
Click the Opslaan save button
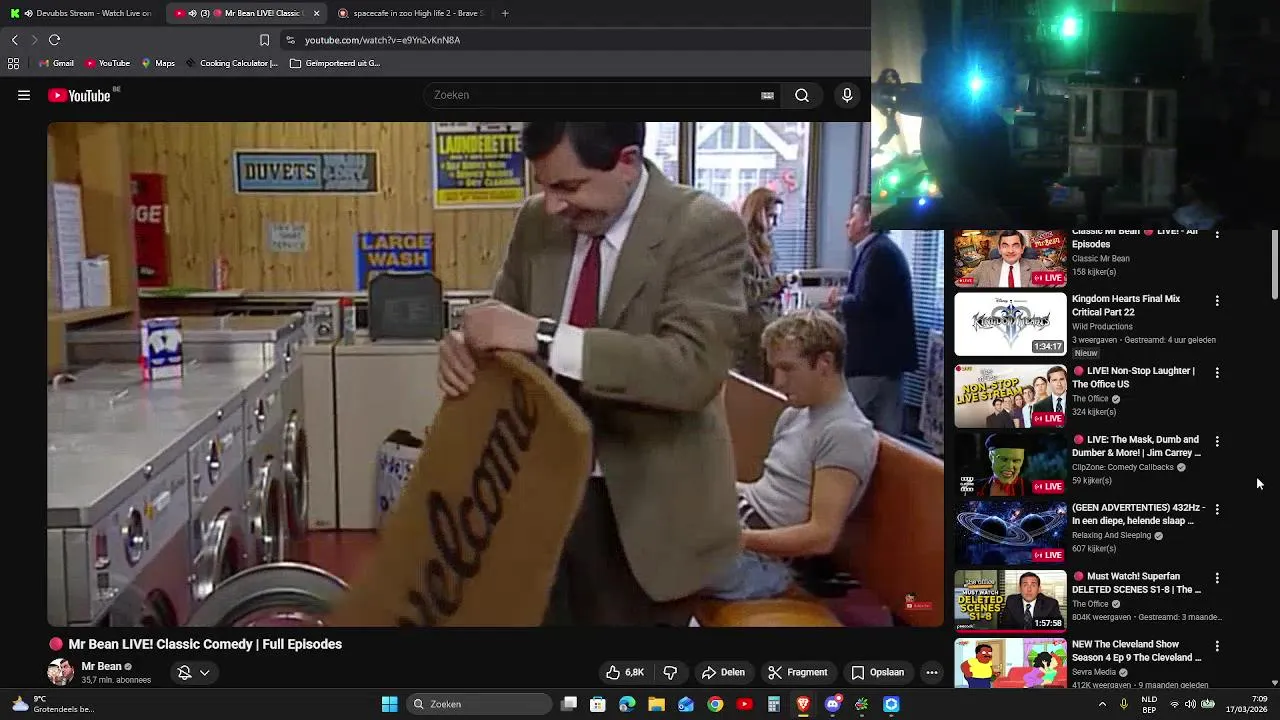(877, 672)
